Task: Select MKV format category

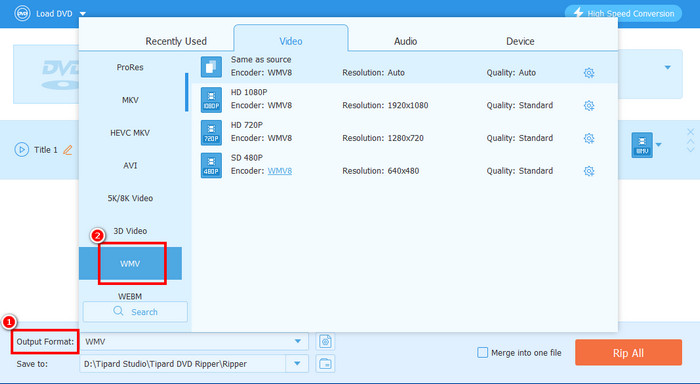Action: tap(130, 100)
